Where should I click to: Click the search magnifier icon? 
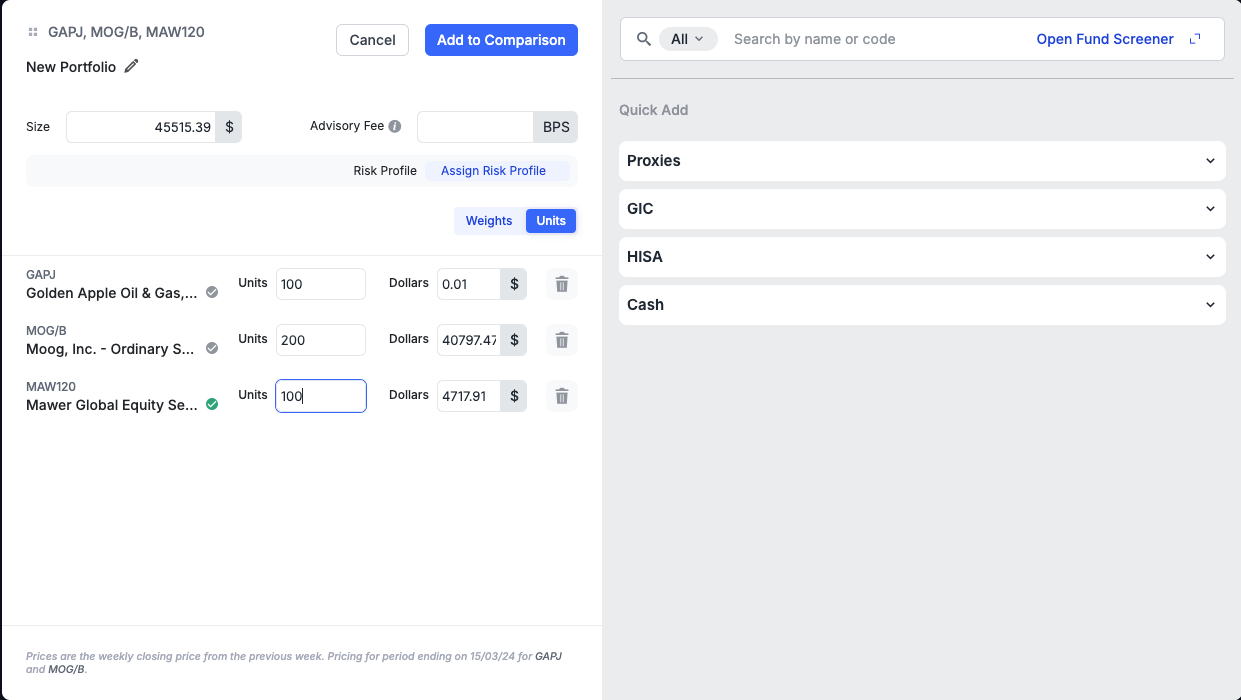[644, 39]
